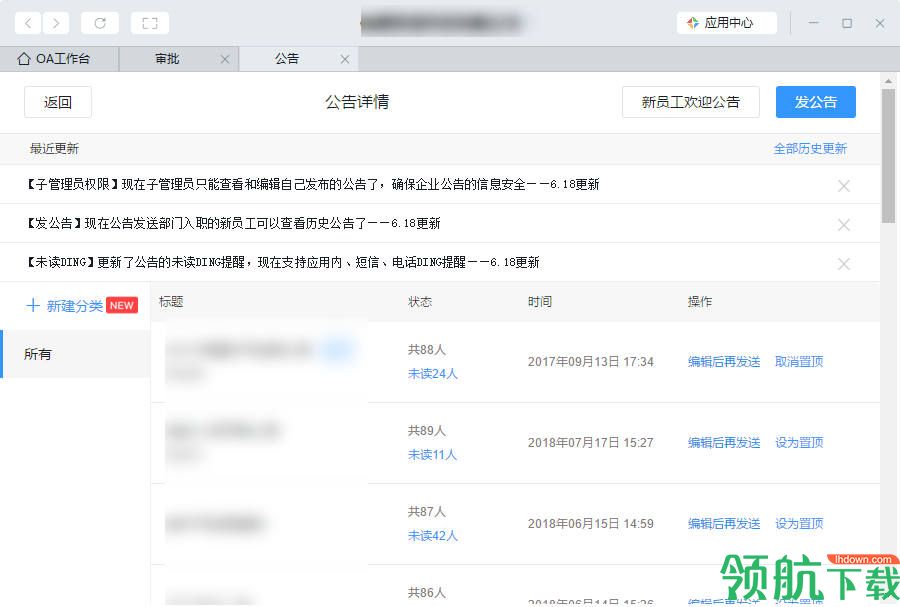
Task: Dismiss the 子管理员权限 update notice
Action: (x=844, y=186)
